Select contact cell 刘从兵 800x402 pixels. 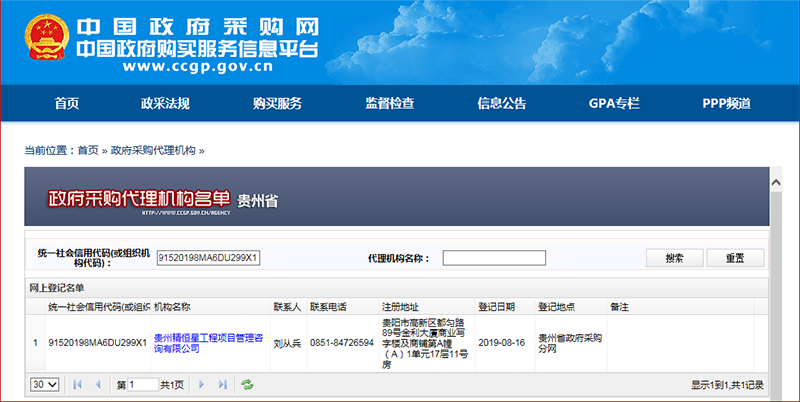click(x=287, y=343)
